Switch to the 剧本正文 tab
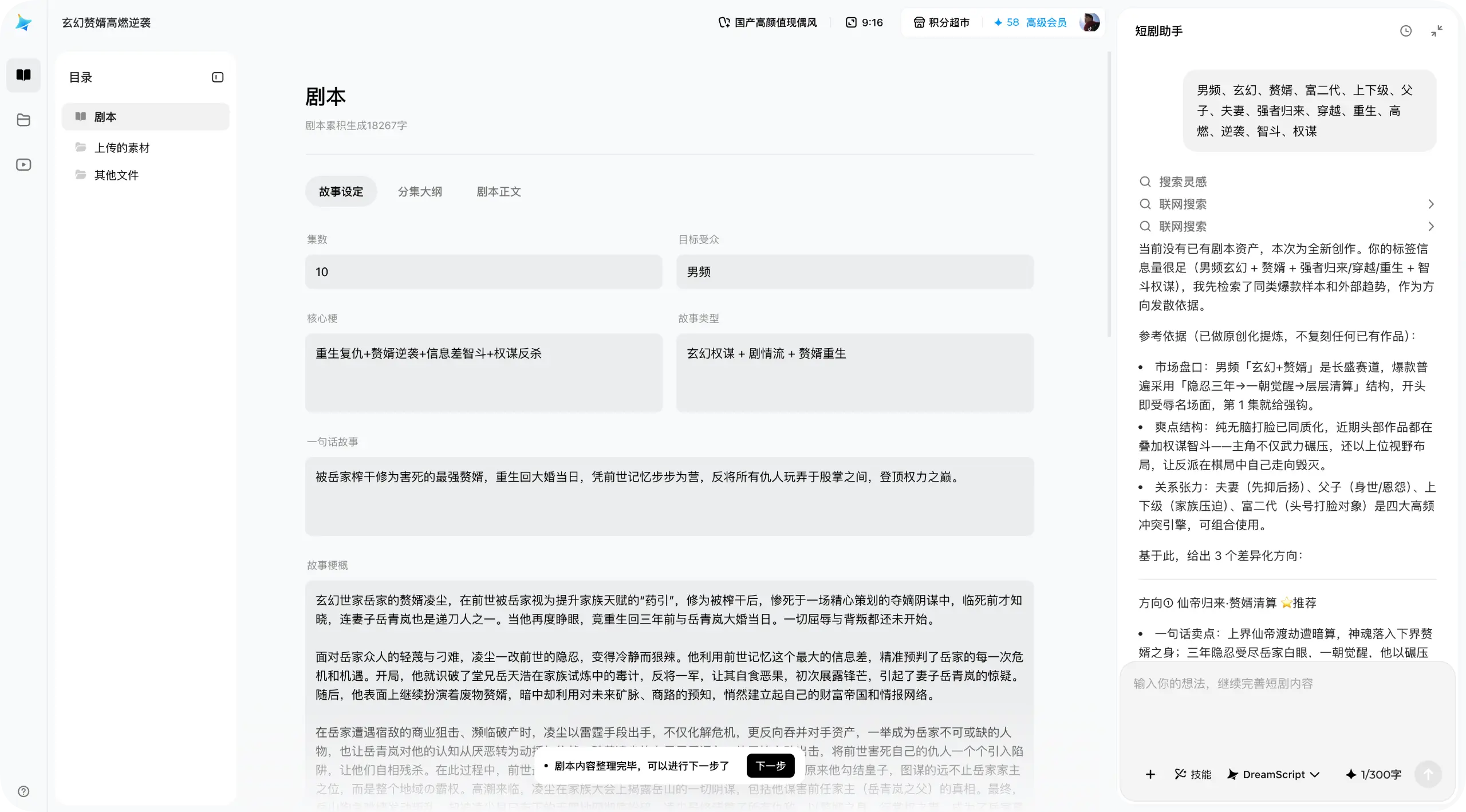 (498, 191)
